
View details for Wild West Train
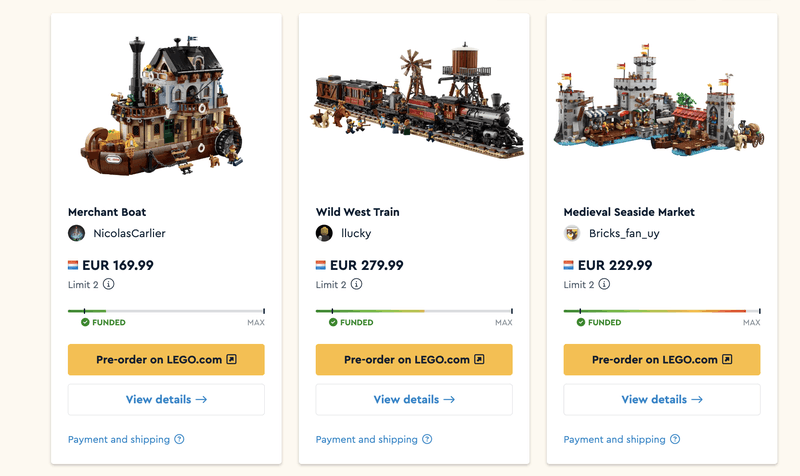(x=414, y=399)
